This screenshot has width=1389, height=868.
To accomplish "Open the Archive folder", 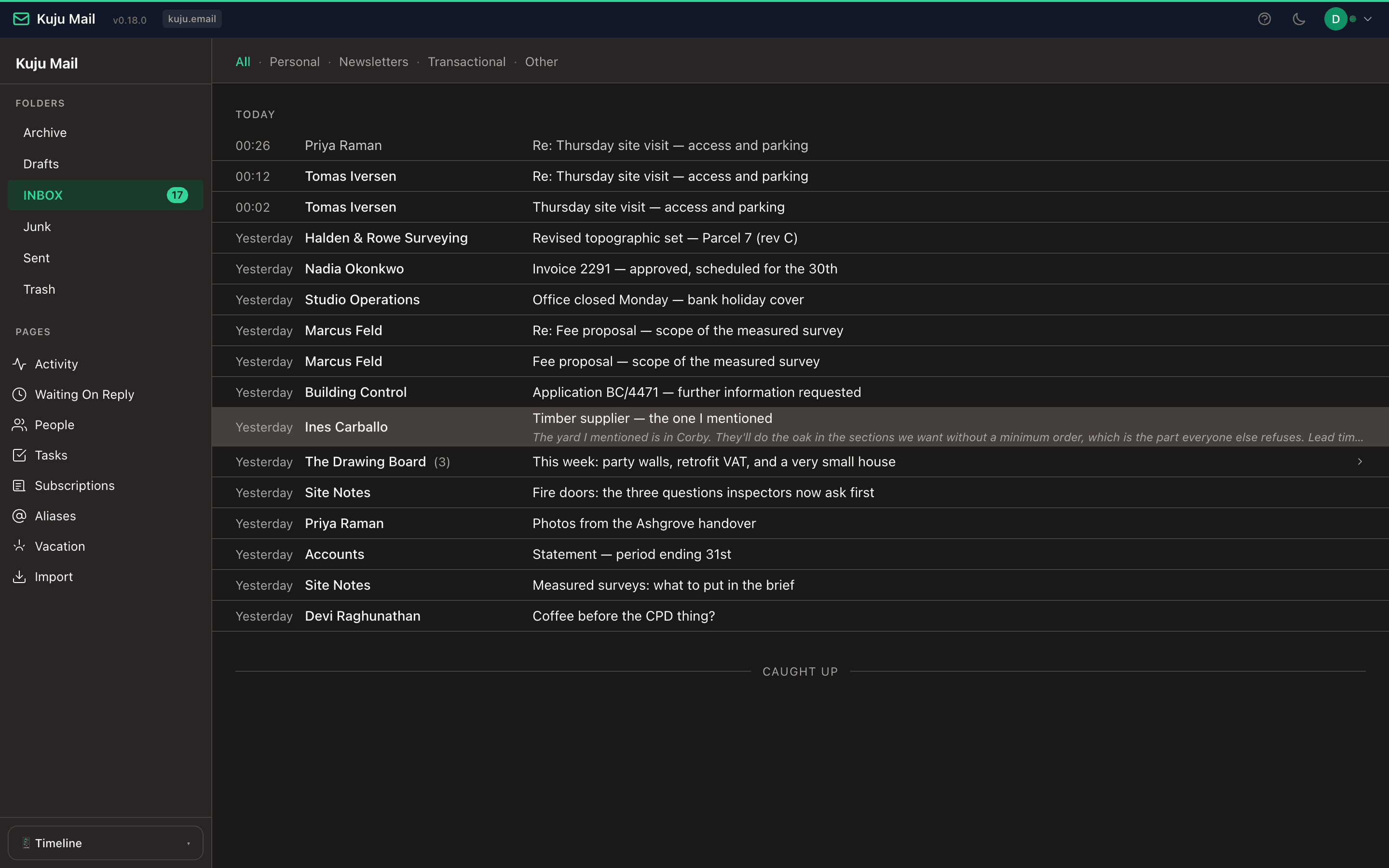I will 106,133.
